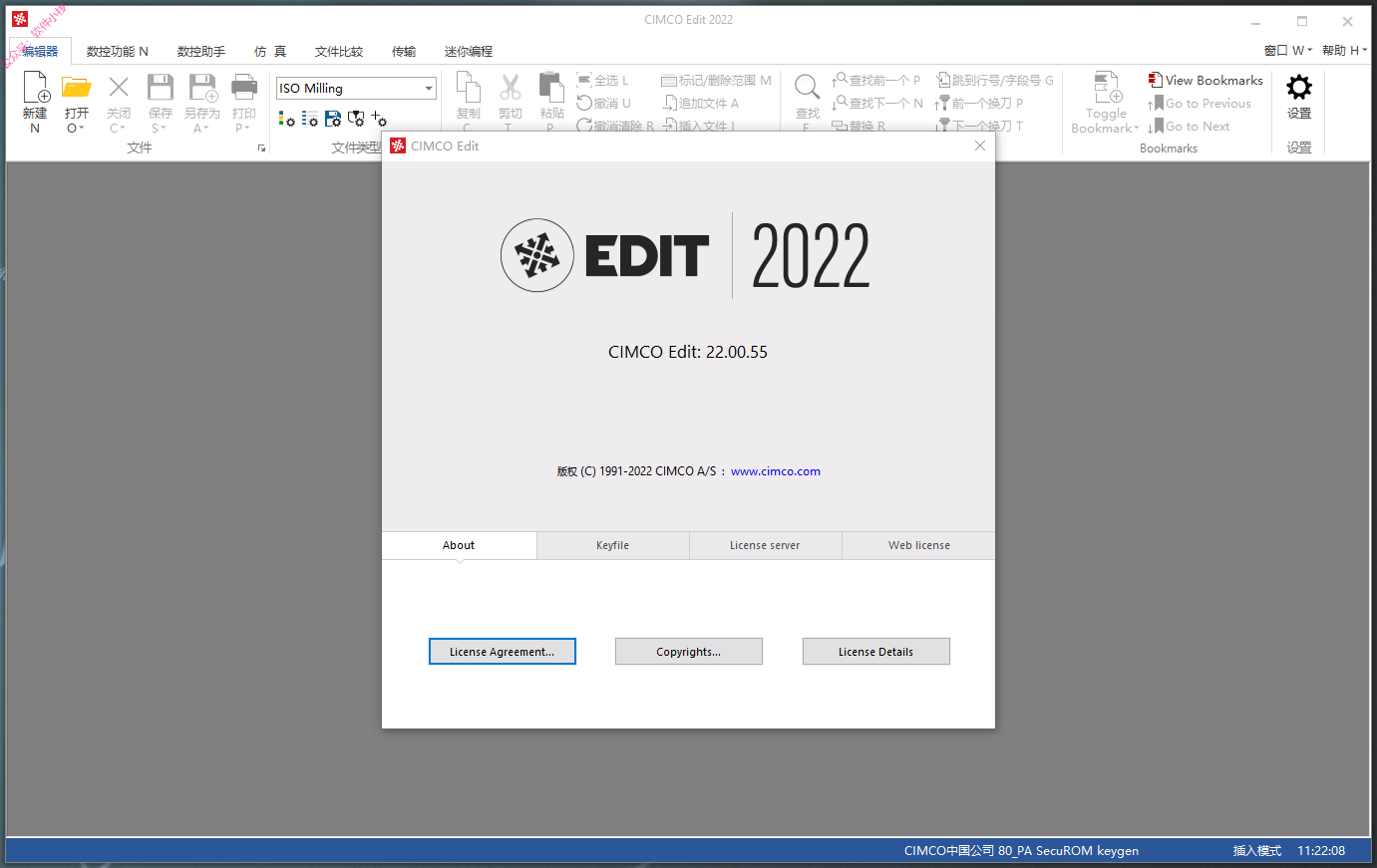Click colored-dots gear icon below ISO Milling
Image resolution: width=1377 pixels, height=868 pixels.
[286, 119]
